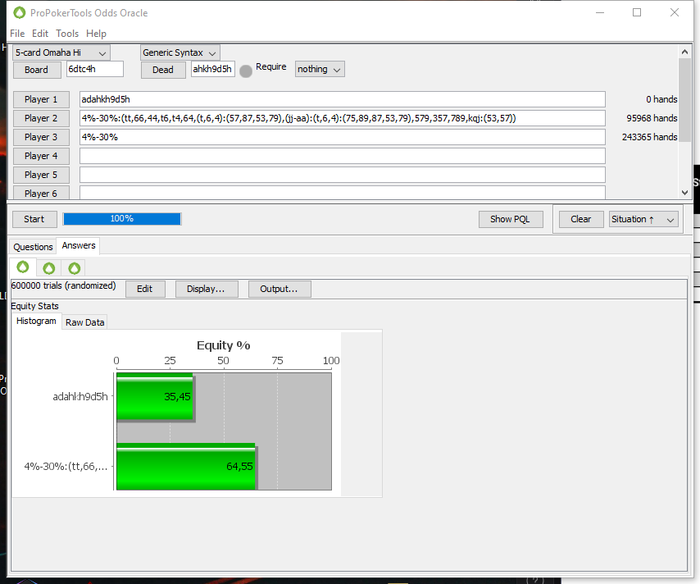Open the Display... options

tap(206, 289)
